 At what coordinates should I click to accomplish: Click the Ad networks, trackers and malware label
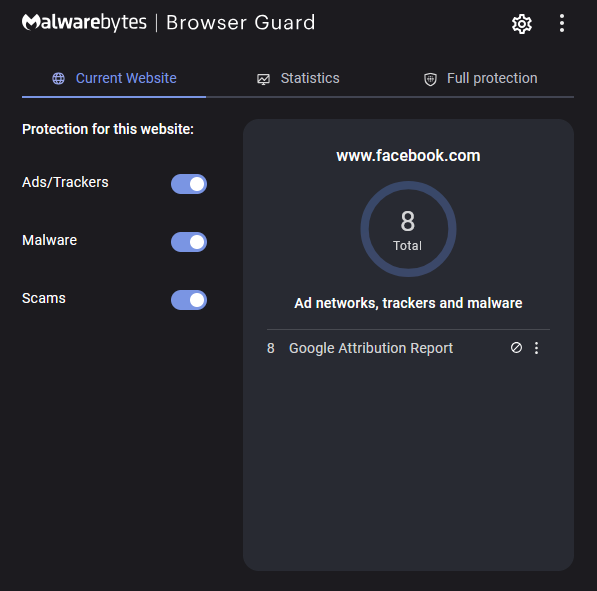tap(408, 303)
